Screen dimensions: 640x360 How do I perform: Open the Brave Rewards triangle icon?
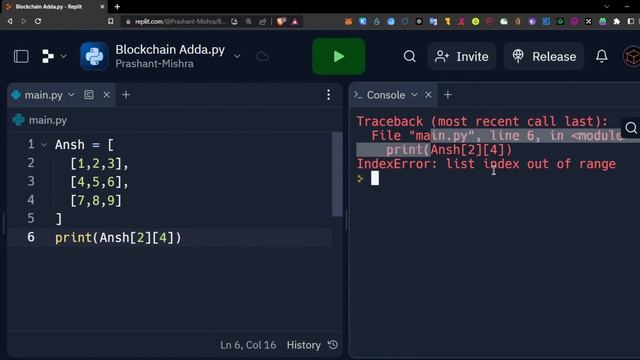(295, 21)
